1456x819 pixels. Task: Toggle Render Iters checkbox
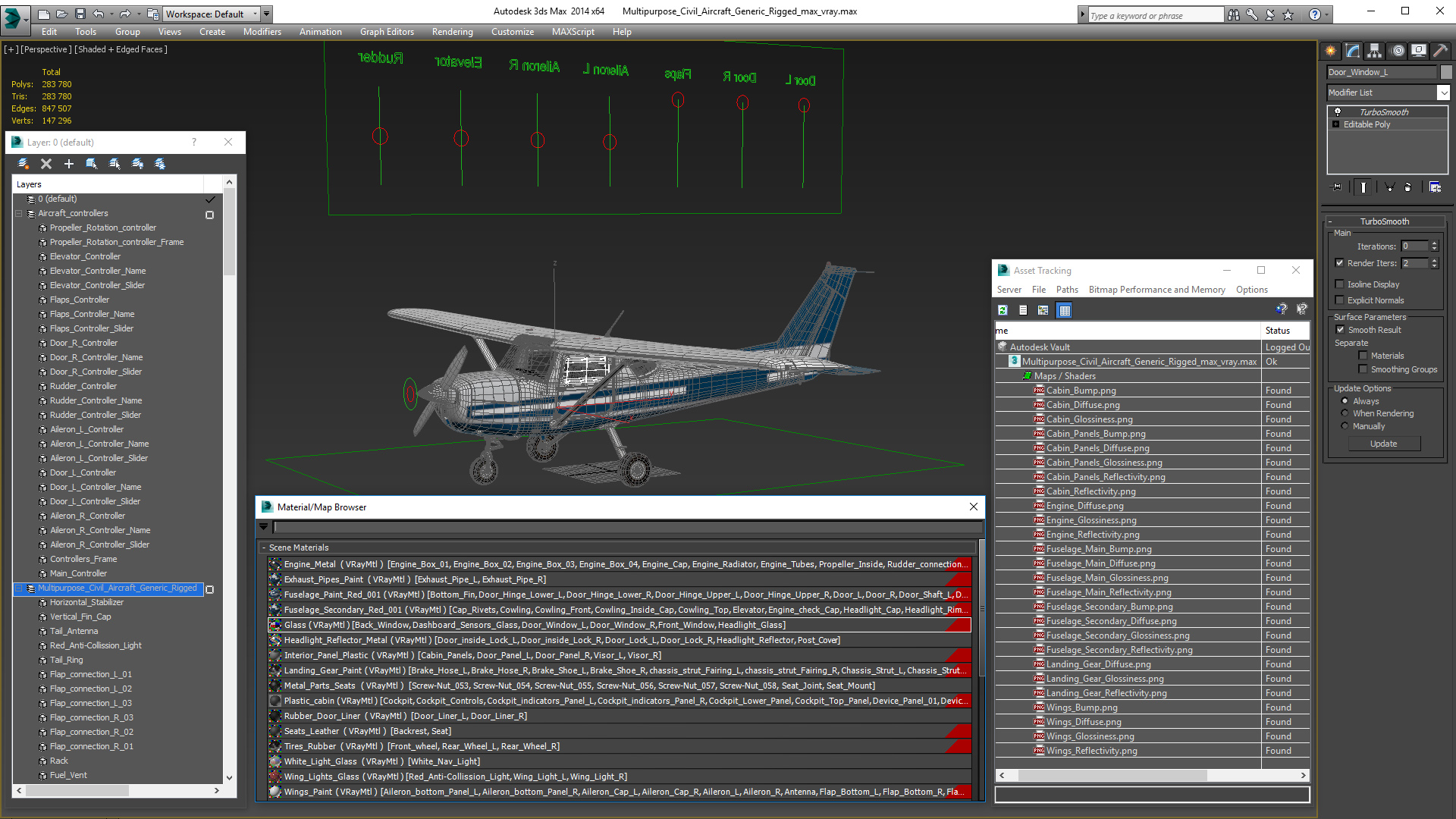coord(1340,263)
